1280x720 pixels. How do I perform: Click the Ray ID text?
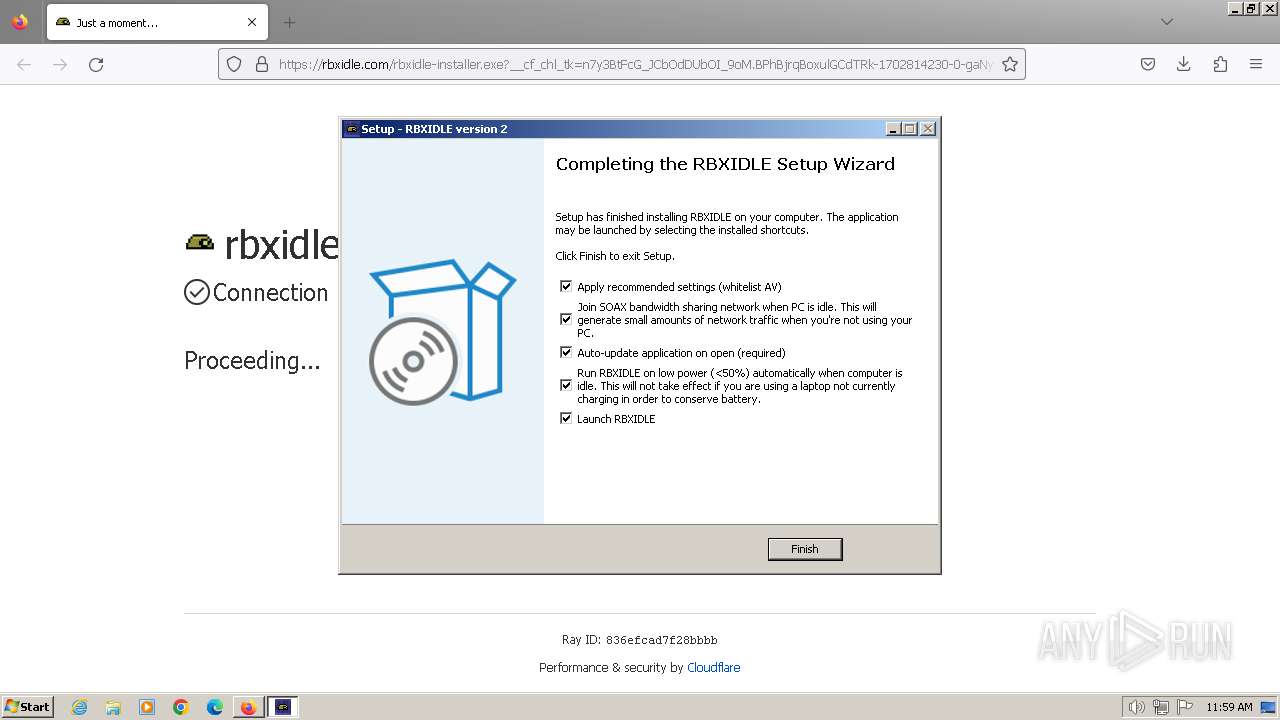coord(639,640)
